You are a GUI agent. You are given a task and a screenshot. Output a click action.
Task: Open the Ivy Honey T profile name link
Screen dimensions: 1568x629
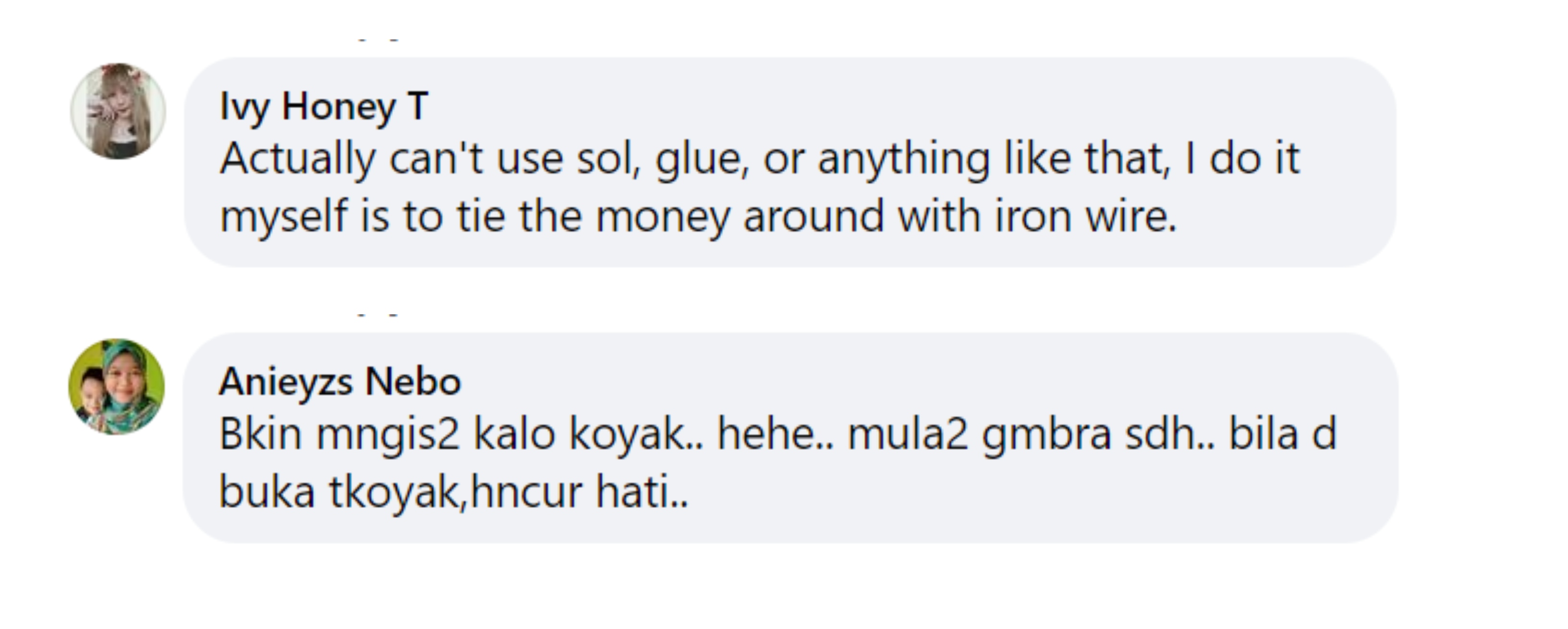pyautogui.click(x=324, y=106)
